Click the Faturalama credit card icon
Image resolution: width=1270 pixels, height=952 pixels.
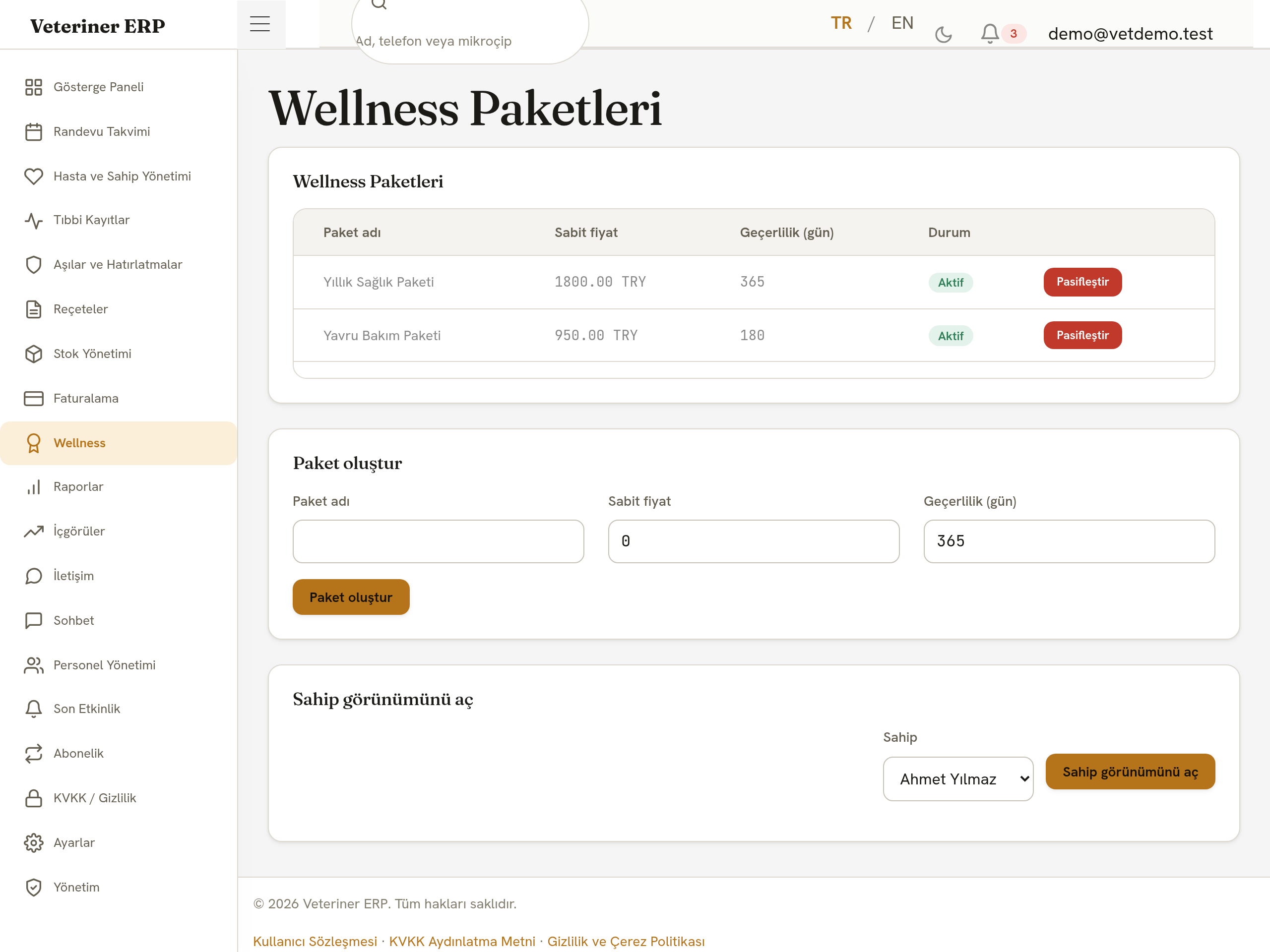tap(33, 398)
